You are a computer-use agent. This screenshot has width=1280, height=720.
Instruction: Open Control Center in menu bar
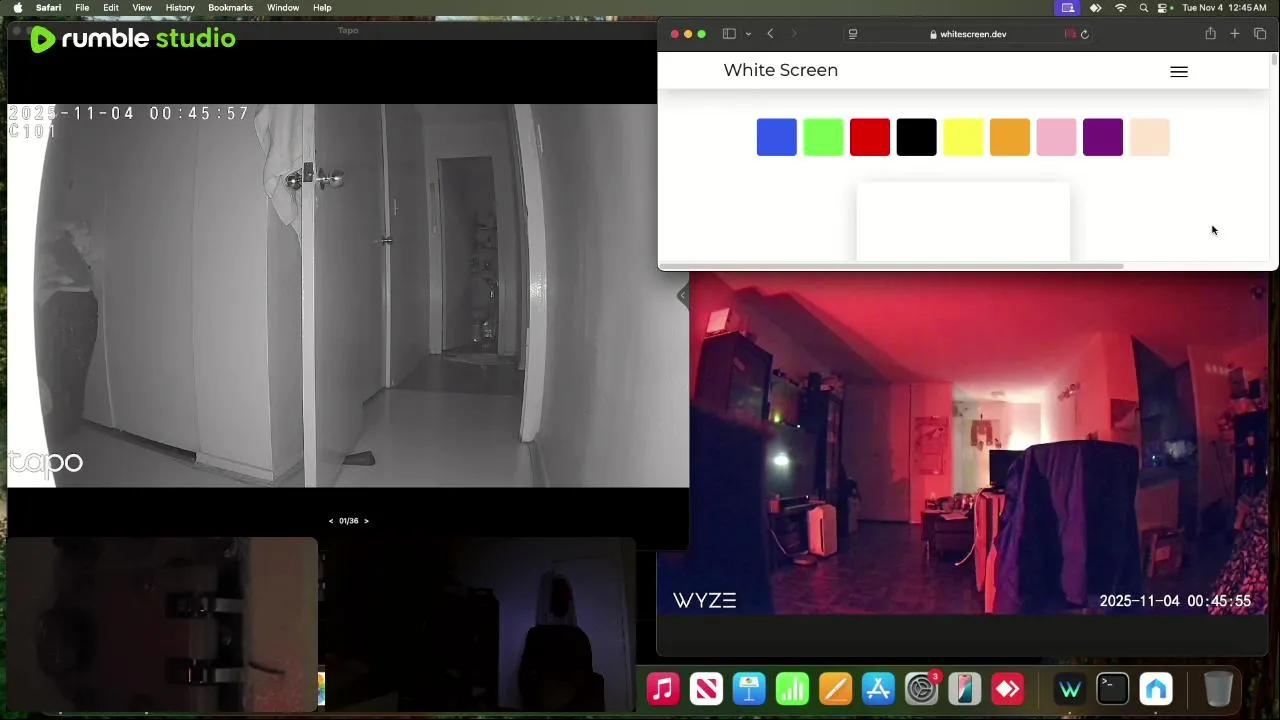1165,8
